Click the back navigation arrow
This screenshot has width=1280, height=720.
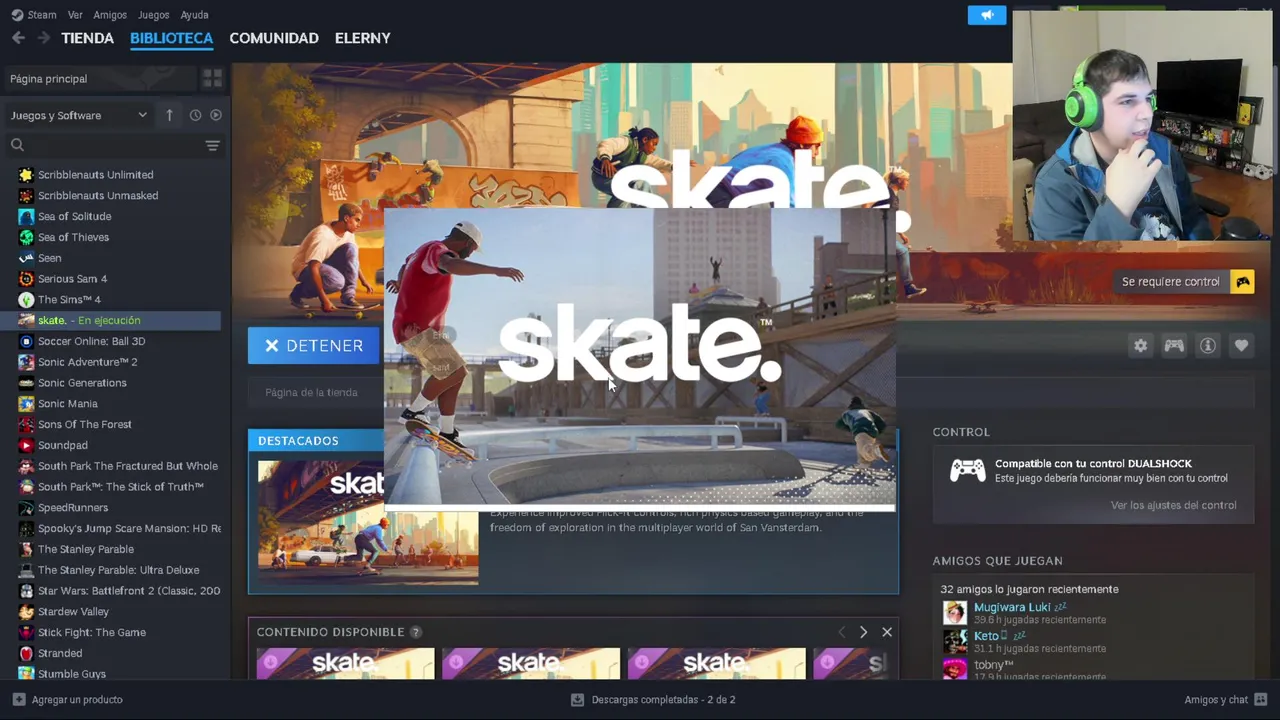(x=18, y=38)
